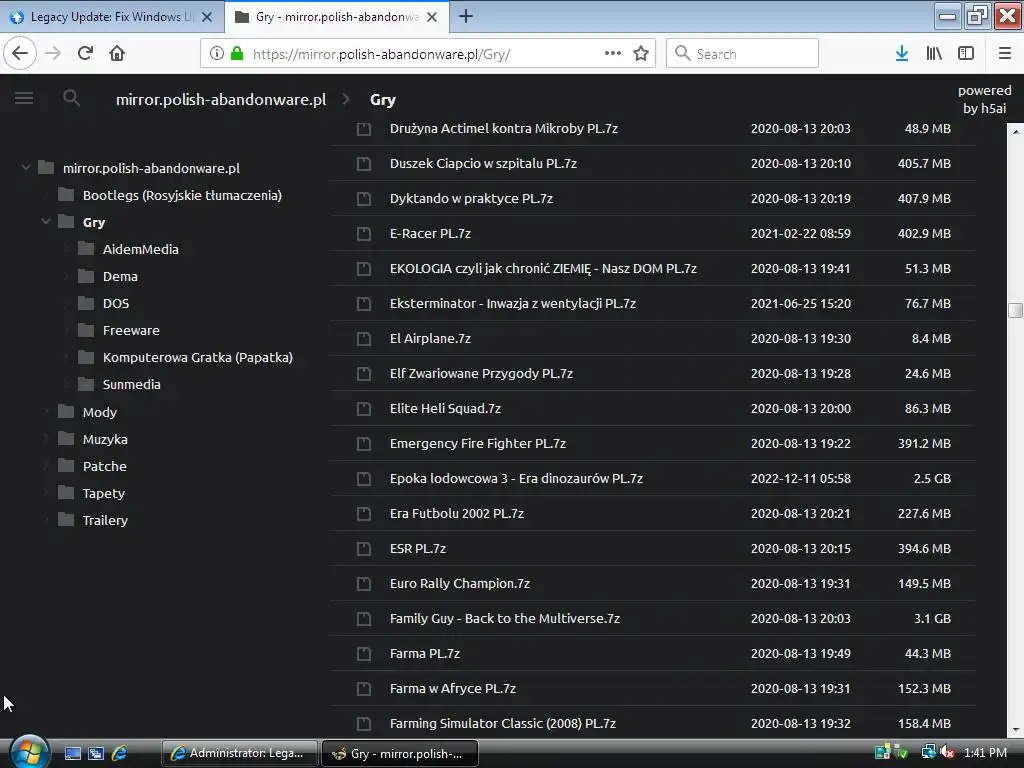Click file icon of El Airplane.7z
Viewport: 1024px width, 768px height.
(x=364, y=338)
